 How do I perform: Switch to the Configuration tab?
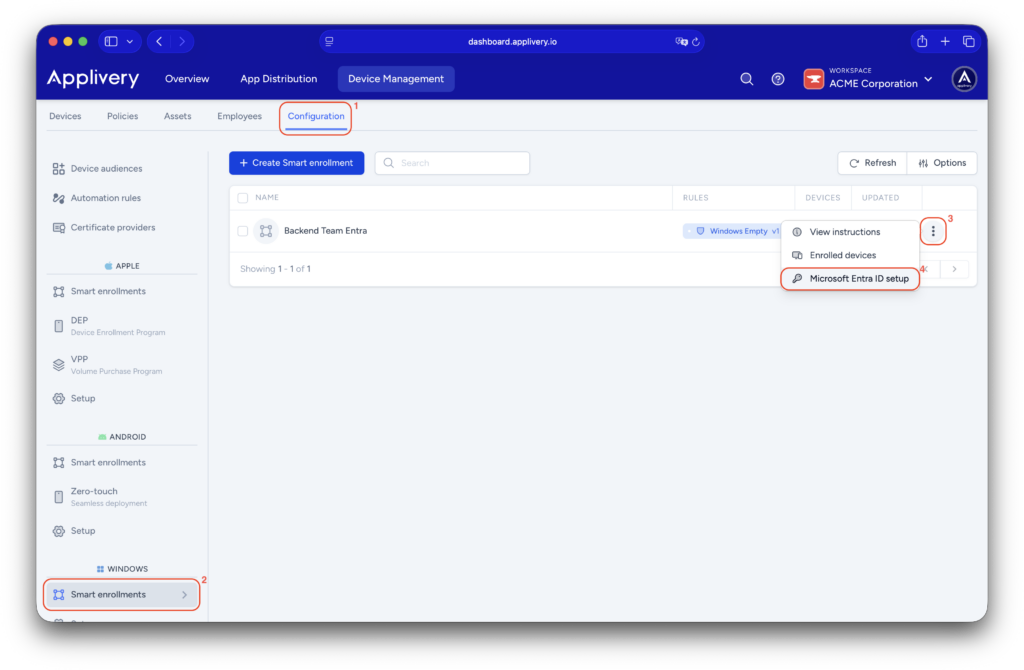[315, 115]
